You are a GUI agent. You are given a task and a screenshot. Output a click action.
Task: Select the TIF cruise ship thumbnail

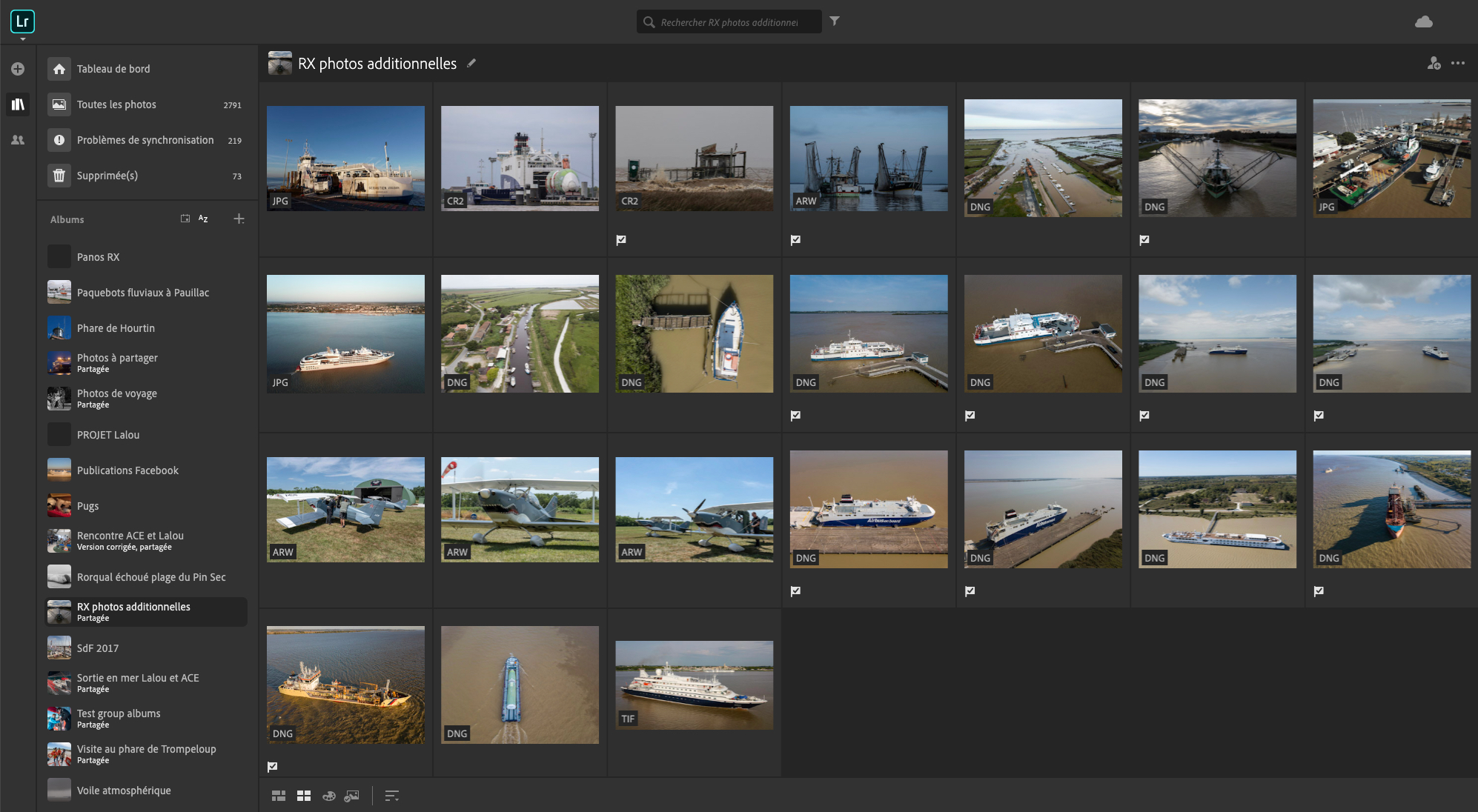click(694, 685)
